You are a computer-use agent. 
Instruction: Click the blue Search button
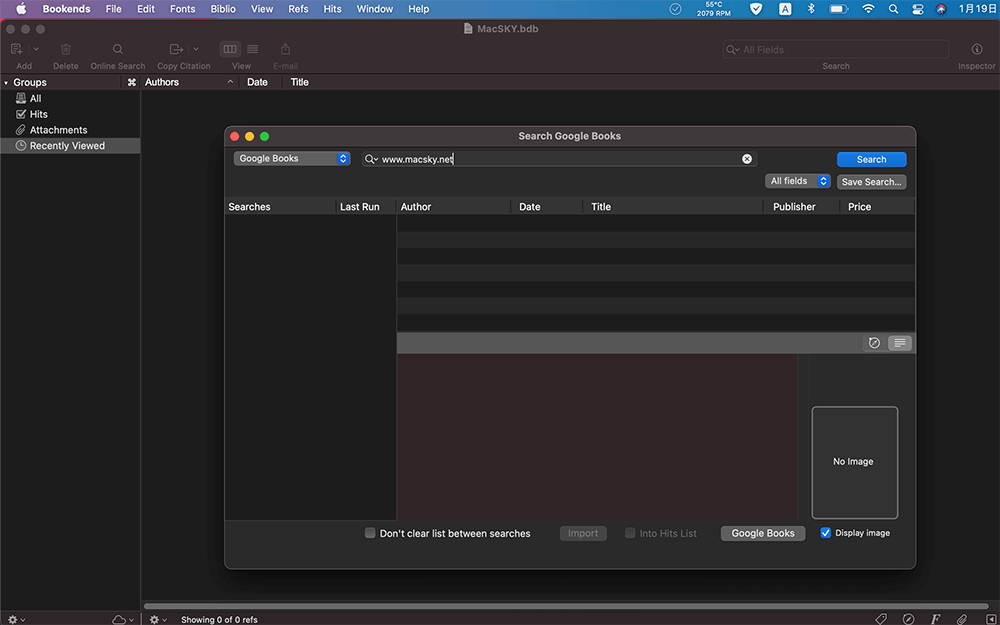[x=871, y=159]
